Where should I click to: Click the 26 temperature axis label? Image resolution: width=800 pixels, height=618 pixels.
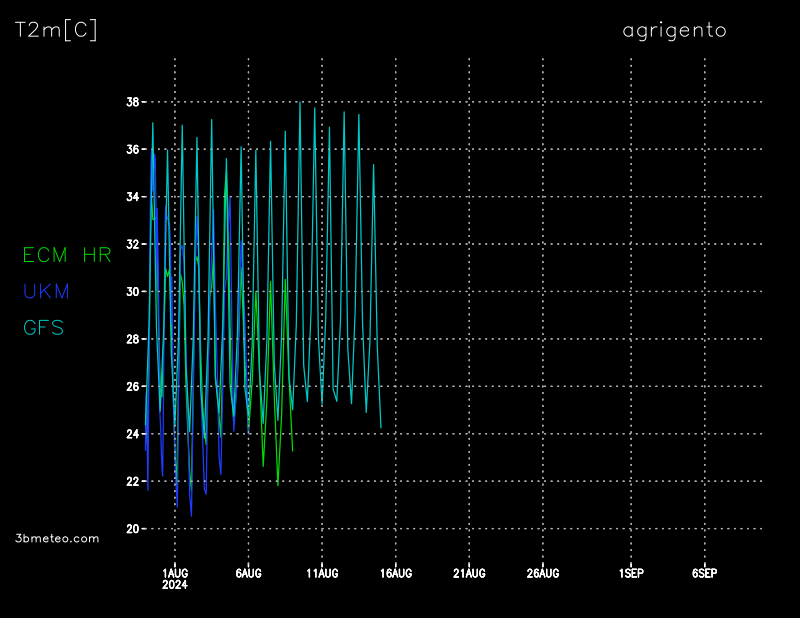tap(131, 387)
